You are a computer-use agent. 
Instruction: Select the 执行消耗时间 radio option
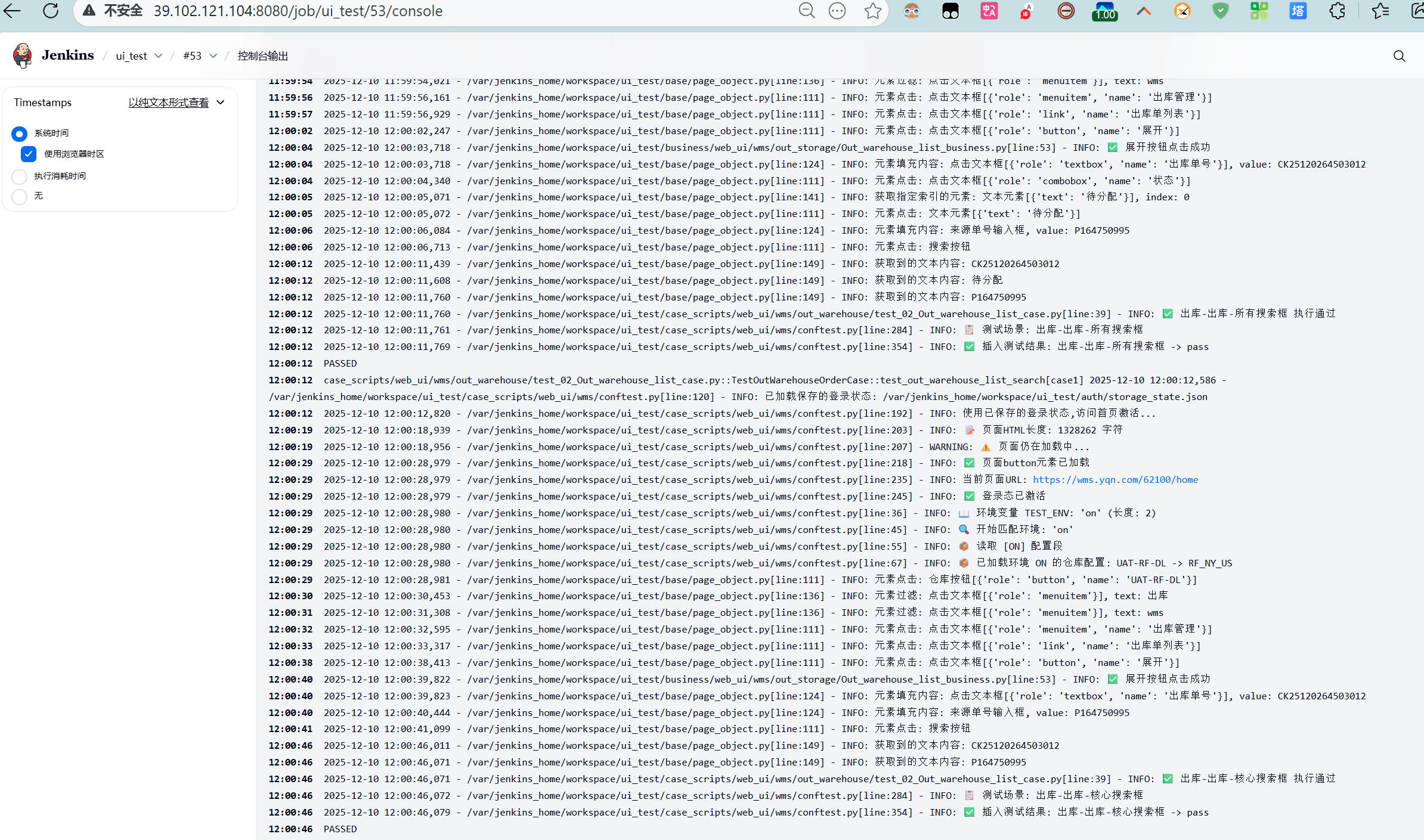click(x=20, y=176)
